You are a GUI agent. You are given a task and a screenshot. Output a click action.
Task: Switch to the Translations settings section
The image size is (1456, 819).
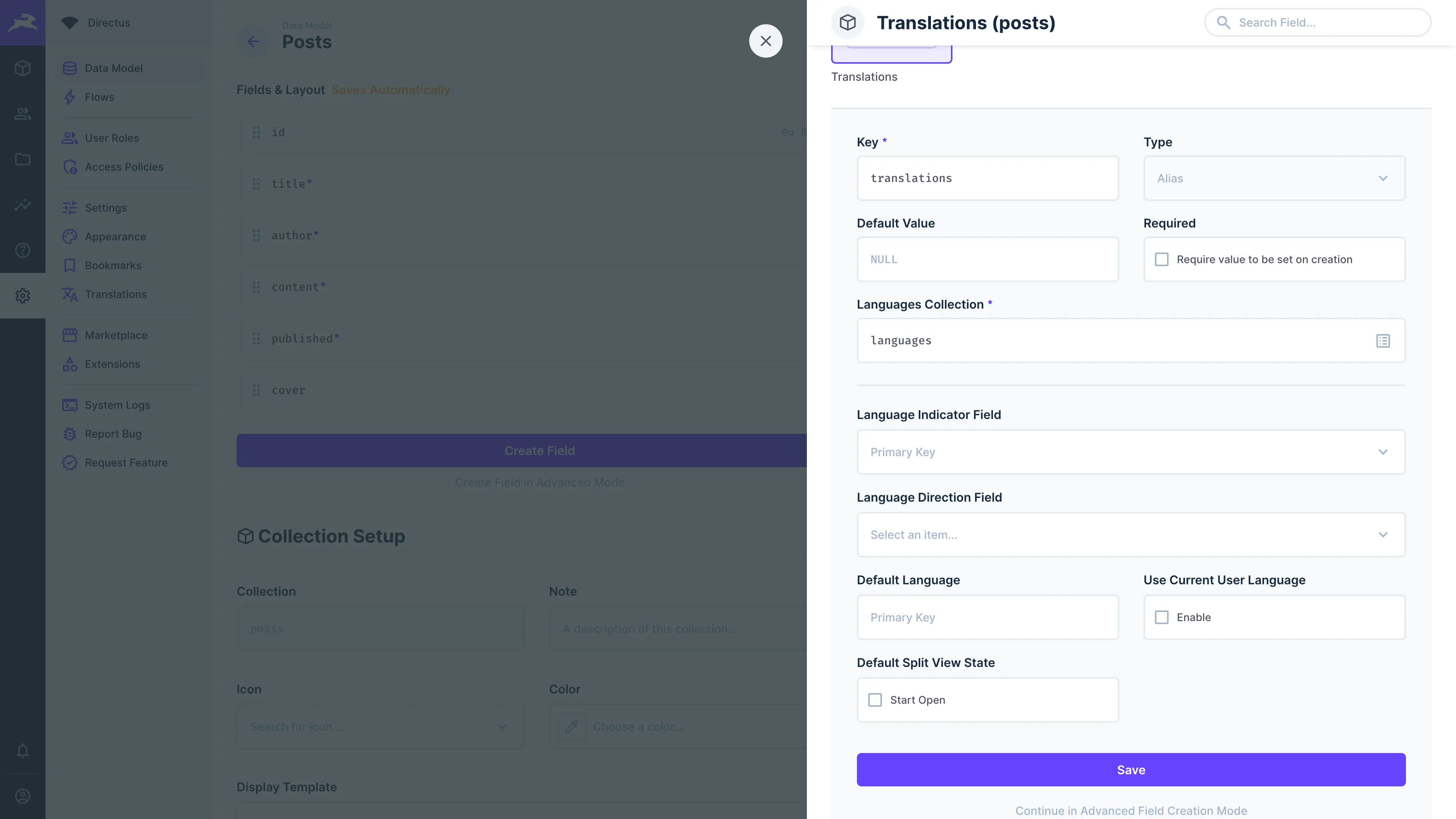116,294
